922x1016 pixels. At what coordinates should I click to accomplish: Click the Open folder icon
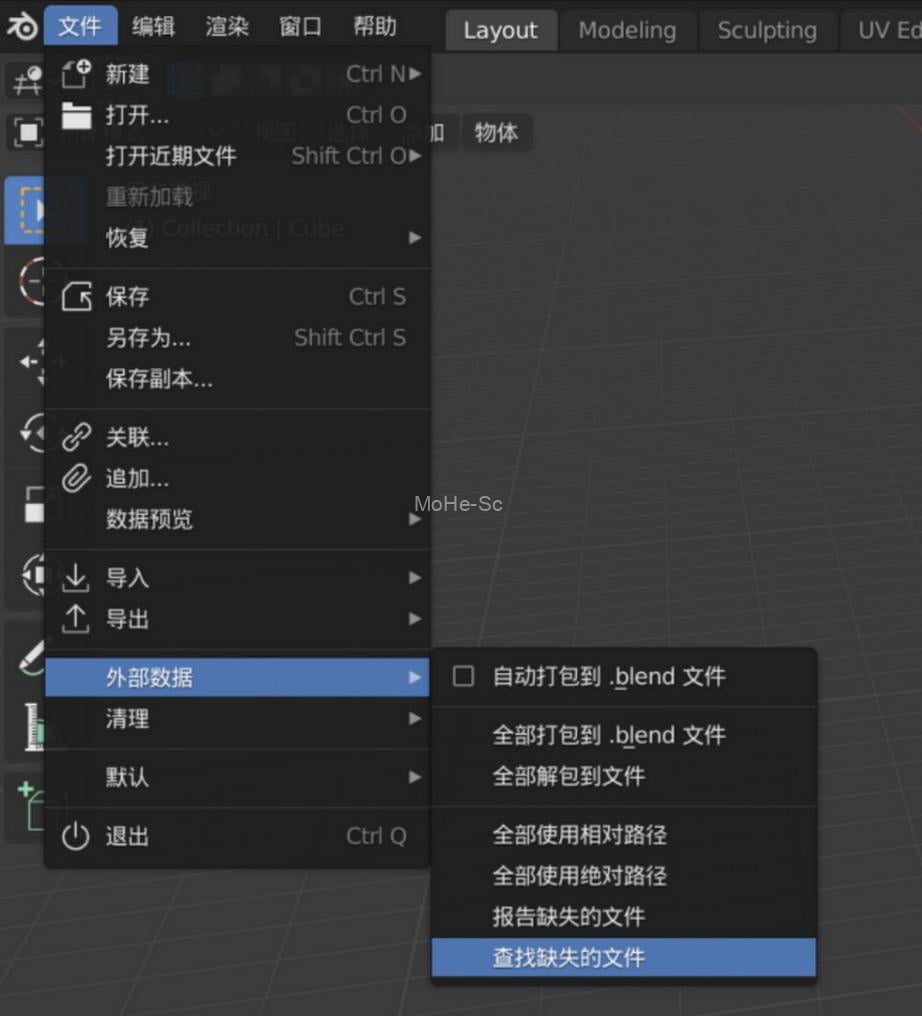(x=76, y=115)
